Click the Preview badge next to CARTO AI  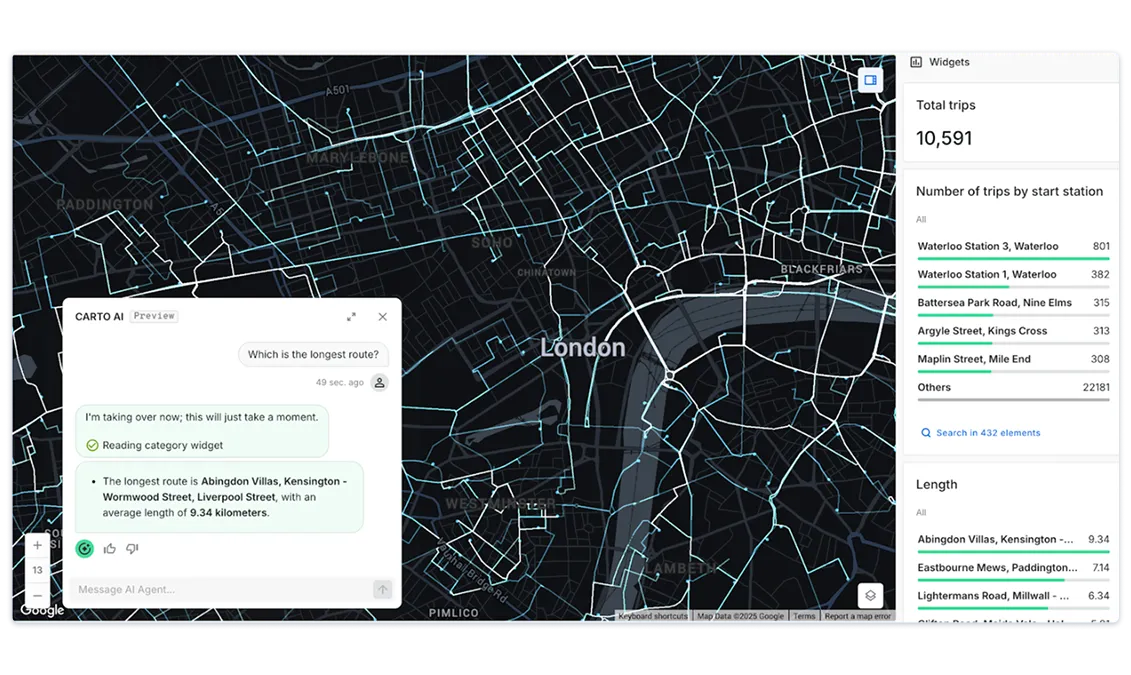click(x=153, y=315)
